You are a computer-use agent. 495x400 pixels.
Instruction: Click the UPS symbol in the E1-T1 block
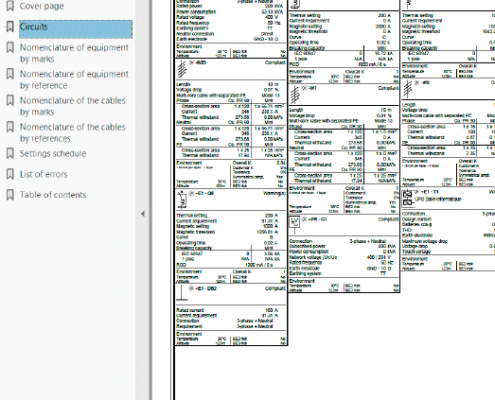tap(407, 198)
